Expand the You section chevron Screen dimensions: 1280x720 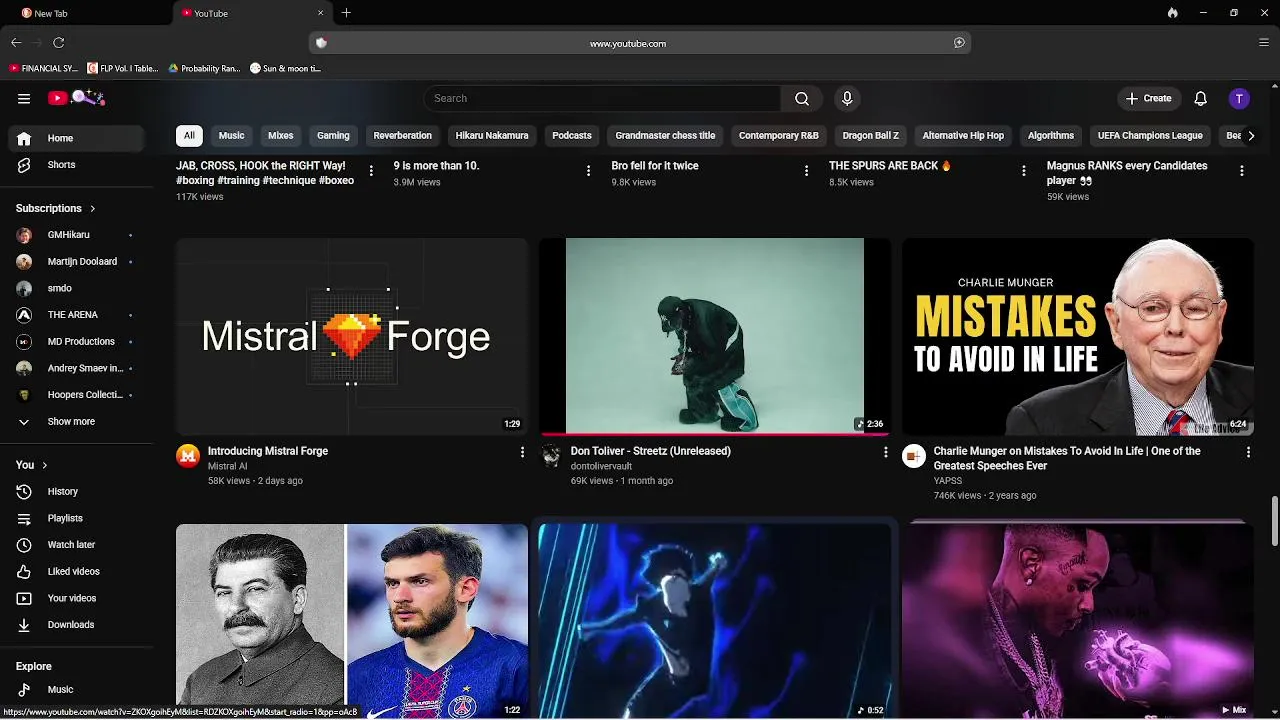click(x=44, y=465)
